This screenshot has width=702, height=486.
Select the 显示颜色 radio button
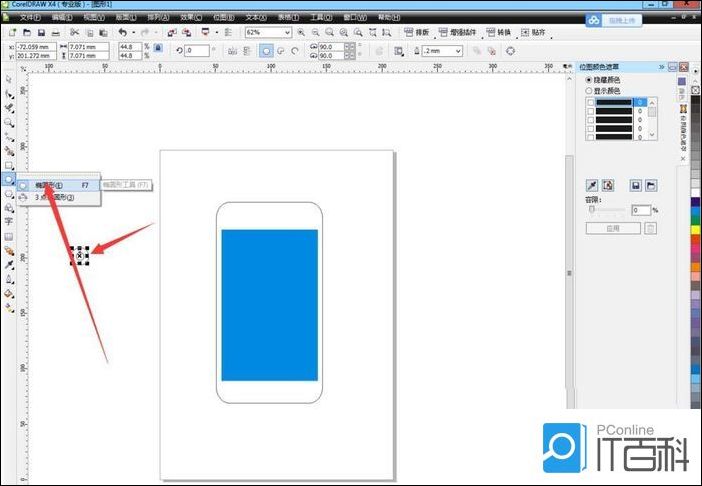click(588, 91)
